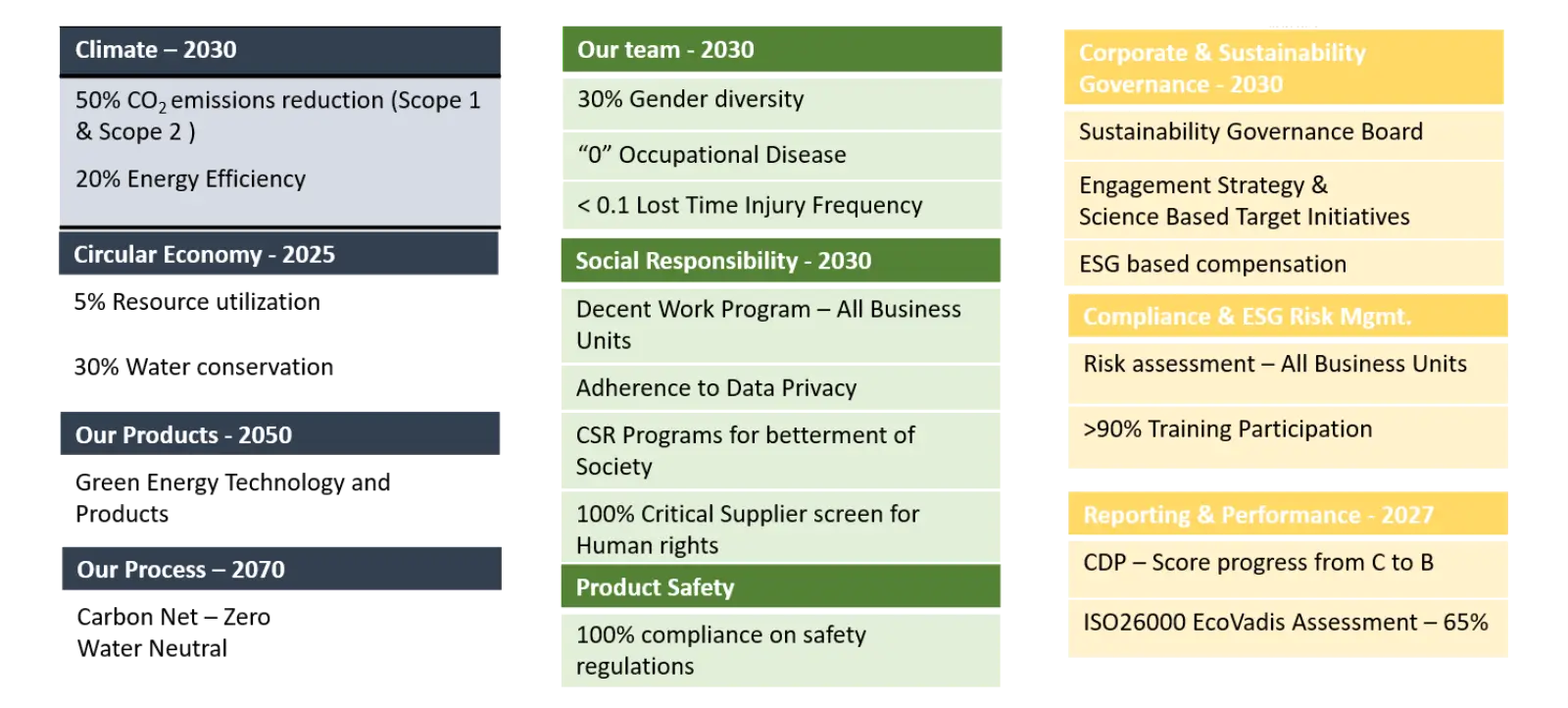Select the 'Social Responsibility - 2030' header
Viewport: 1568px width, 708px height.
pyautogui.click(x=780, y=261)
